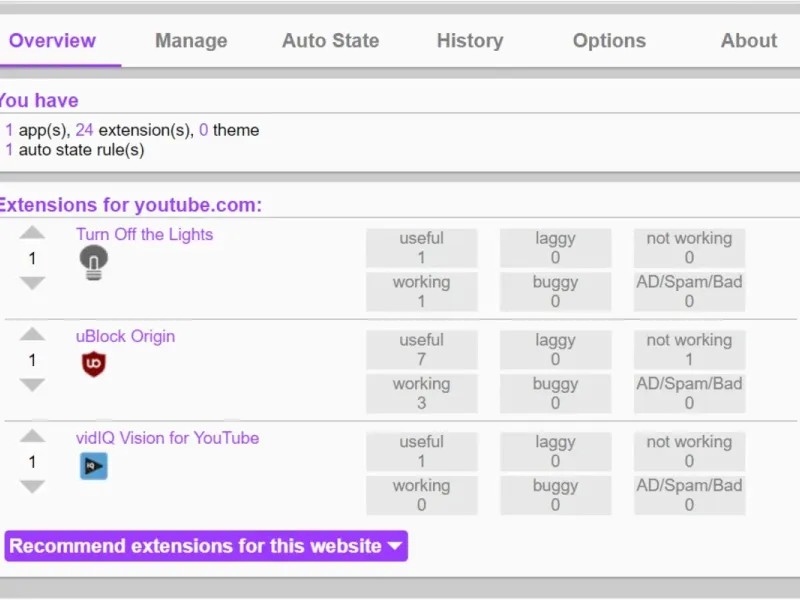
Task: Mark vidIQ Vision as AD/Spam/Bad
Action: tap(689, 495)
